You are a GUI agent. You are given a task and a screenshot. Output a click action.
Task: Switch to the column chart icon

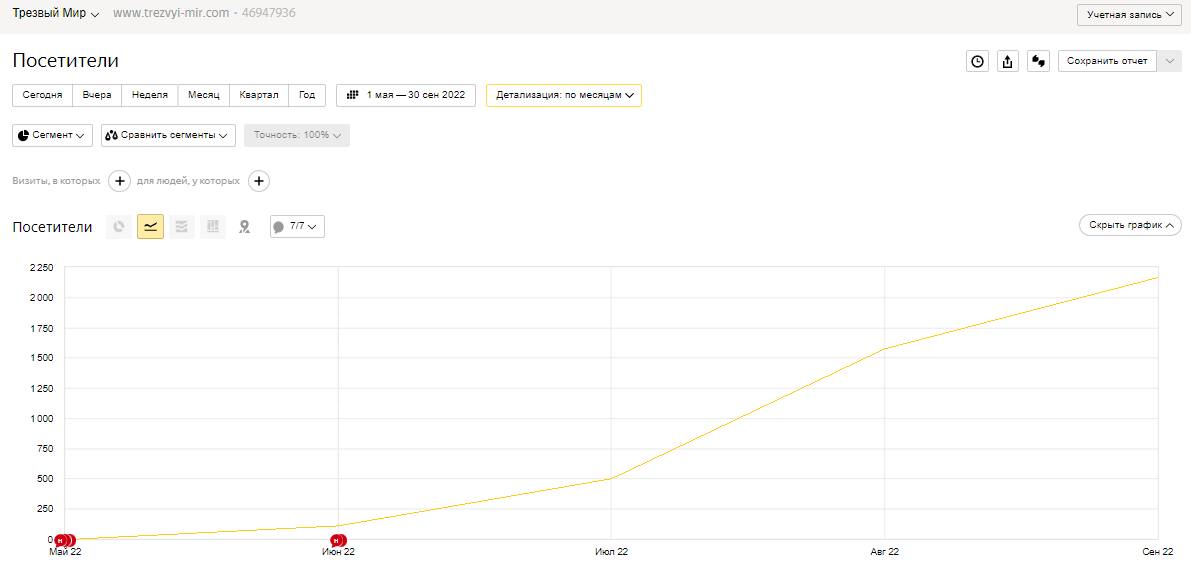[212, 227]
